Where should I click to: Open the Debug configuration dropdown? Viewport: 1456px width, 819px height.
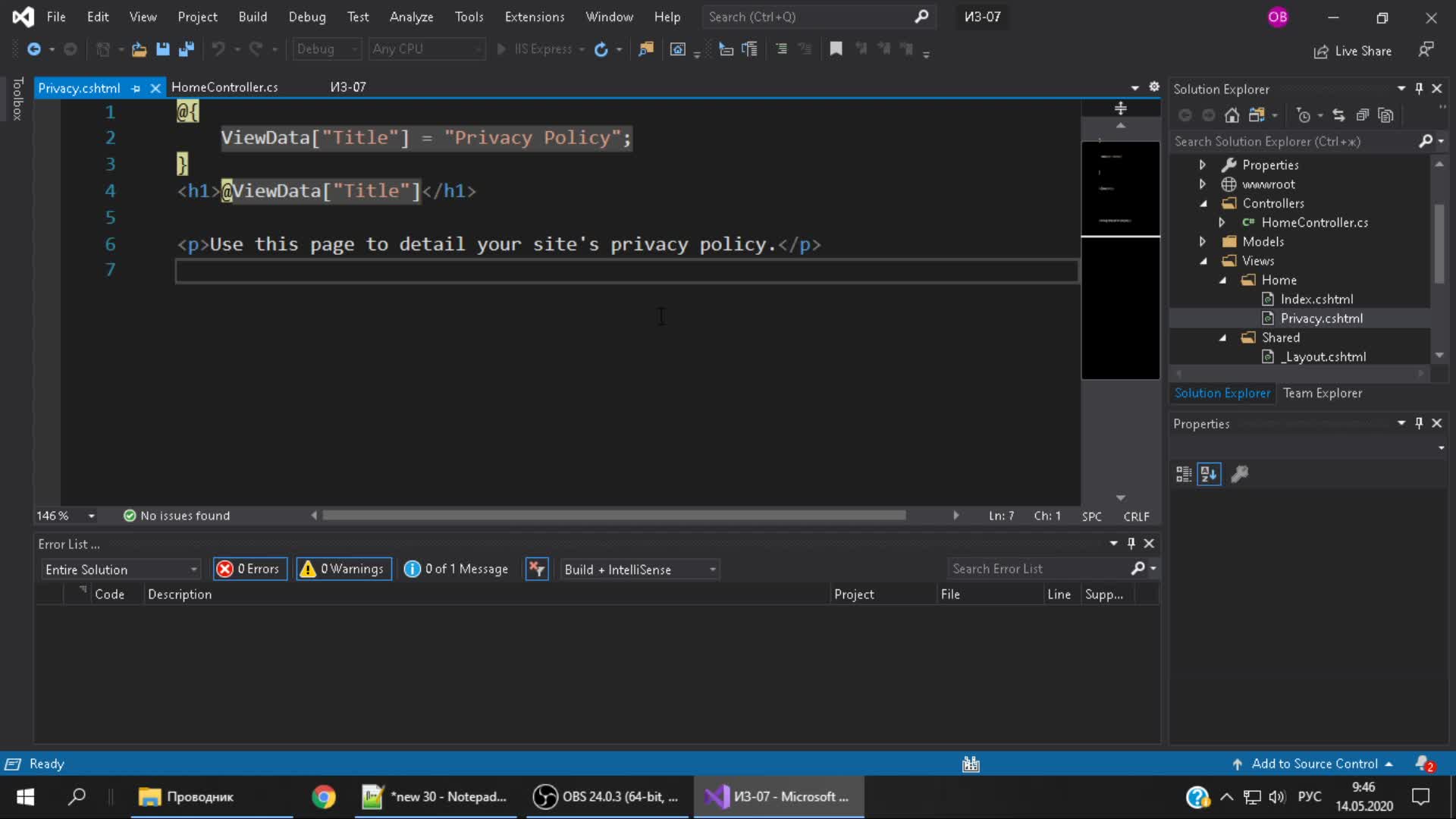(327, 49)
